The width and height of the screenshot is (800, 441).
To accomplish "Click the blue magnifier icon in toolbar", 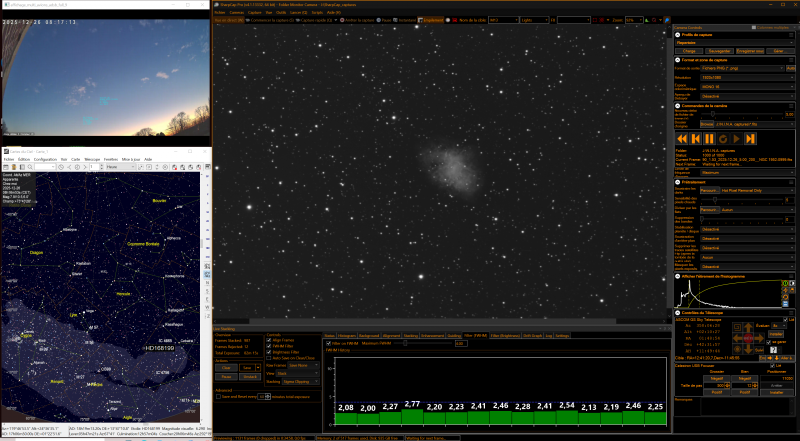I will (667, 20).
